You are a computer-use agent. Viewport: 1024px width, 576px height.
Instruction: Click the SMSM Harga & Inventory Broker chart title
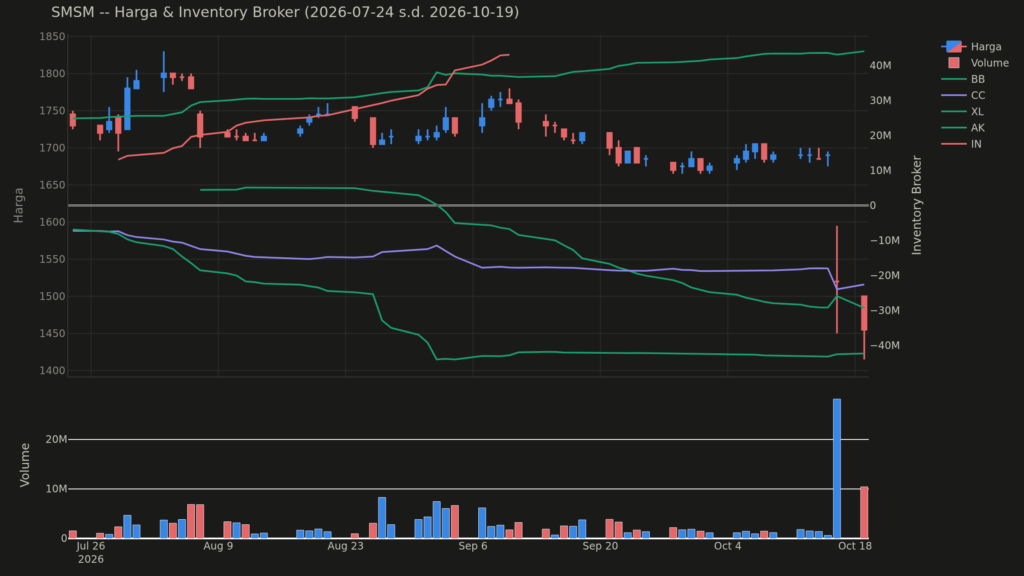click(285, 12)
